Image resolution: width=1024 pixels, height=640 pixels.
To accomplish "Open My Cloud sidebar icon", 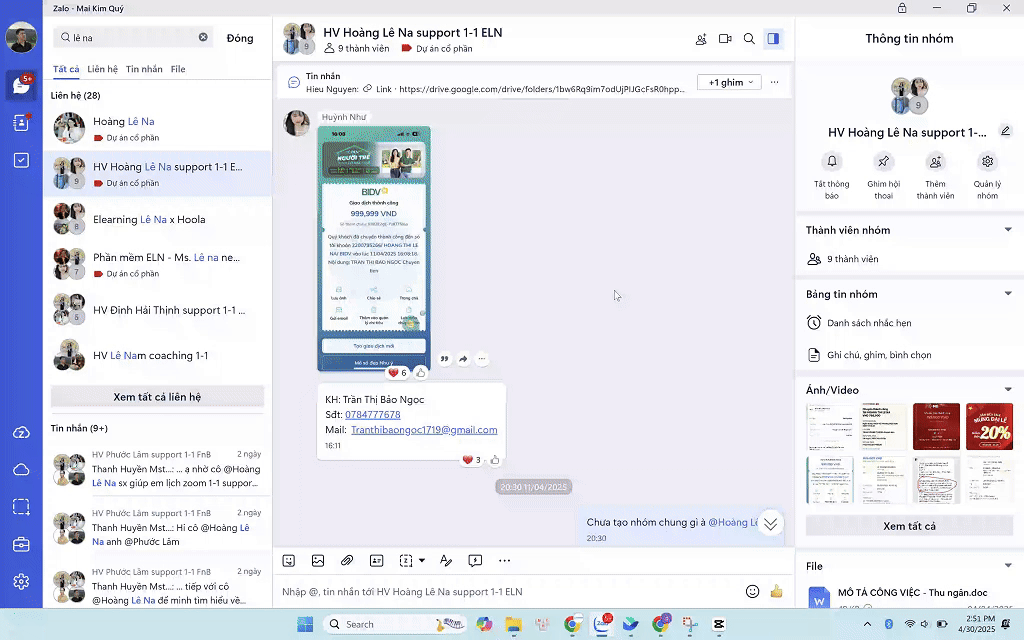I will point(21,470).
